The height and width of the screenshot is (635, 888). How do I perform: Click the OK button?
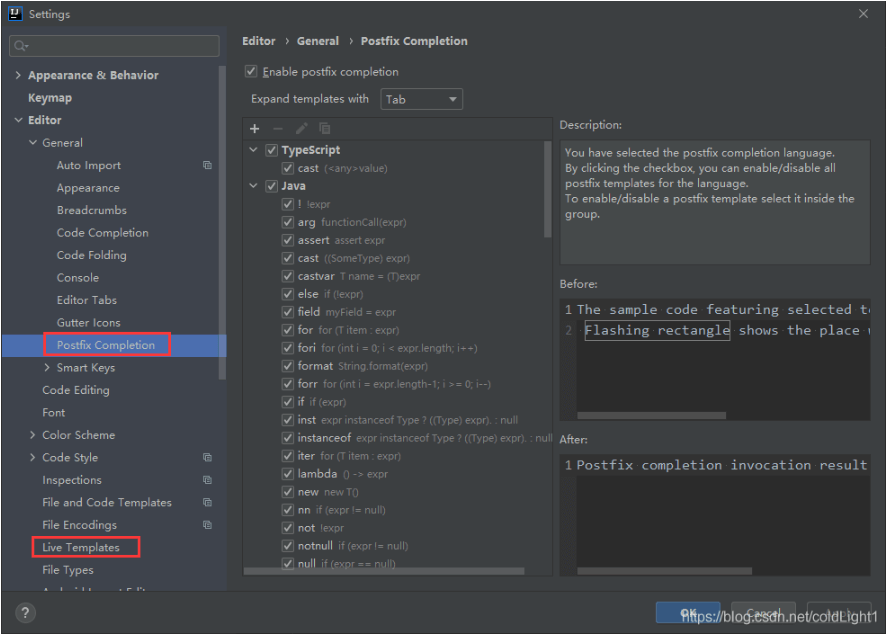click(688, 612)
